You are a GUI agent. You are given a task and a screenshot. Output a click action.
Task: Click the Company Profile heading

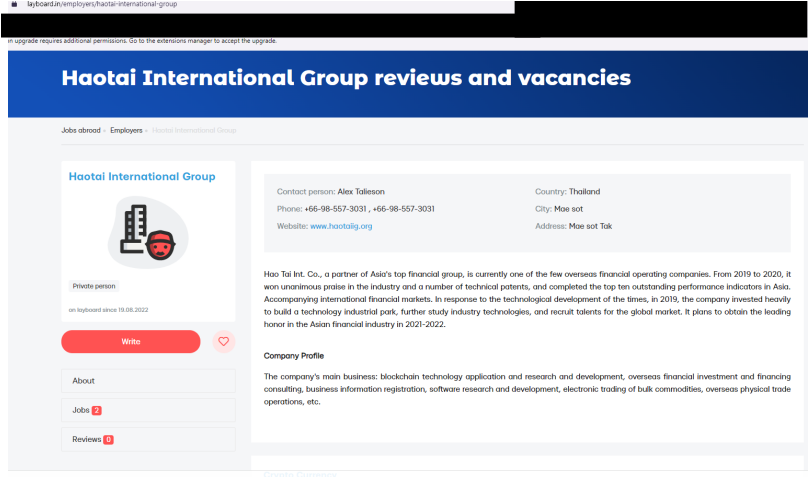[x=293, y=356]
